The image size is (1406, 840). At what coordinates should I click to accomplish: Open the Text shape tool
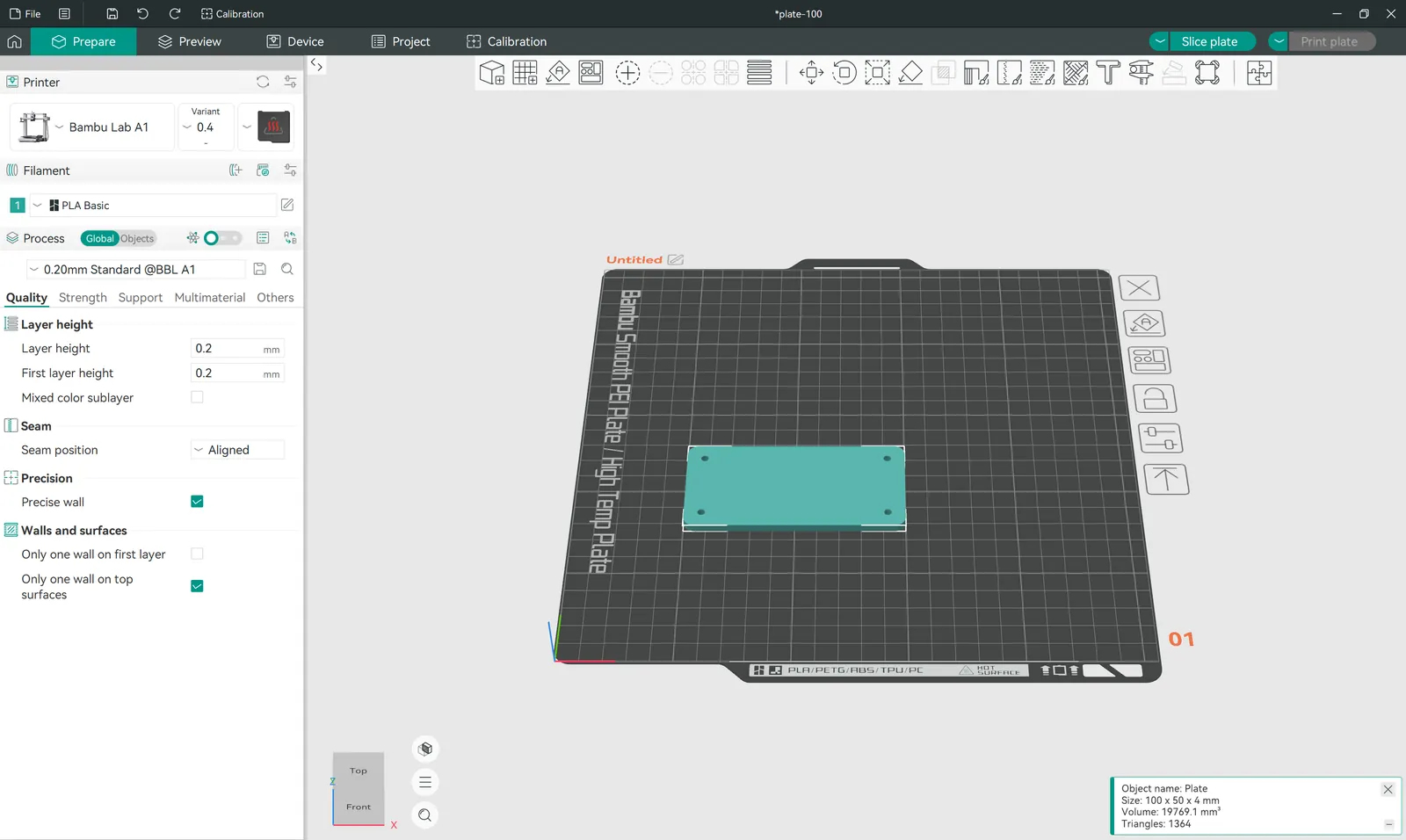click(1108, 73)
